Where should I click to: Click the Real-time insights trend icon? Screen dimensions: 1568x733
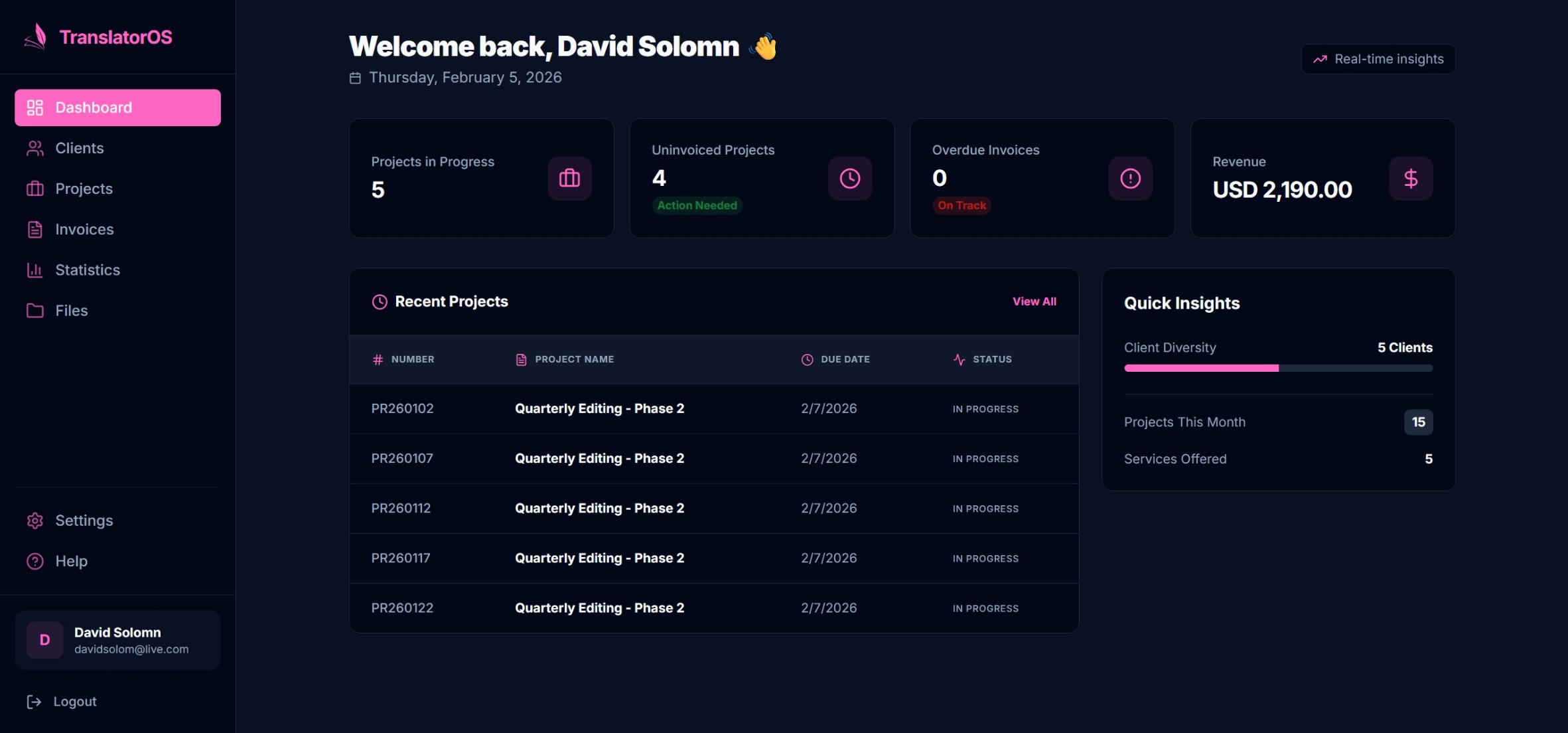coord(1321,58)
